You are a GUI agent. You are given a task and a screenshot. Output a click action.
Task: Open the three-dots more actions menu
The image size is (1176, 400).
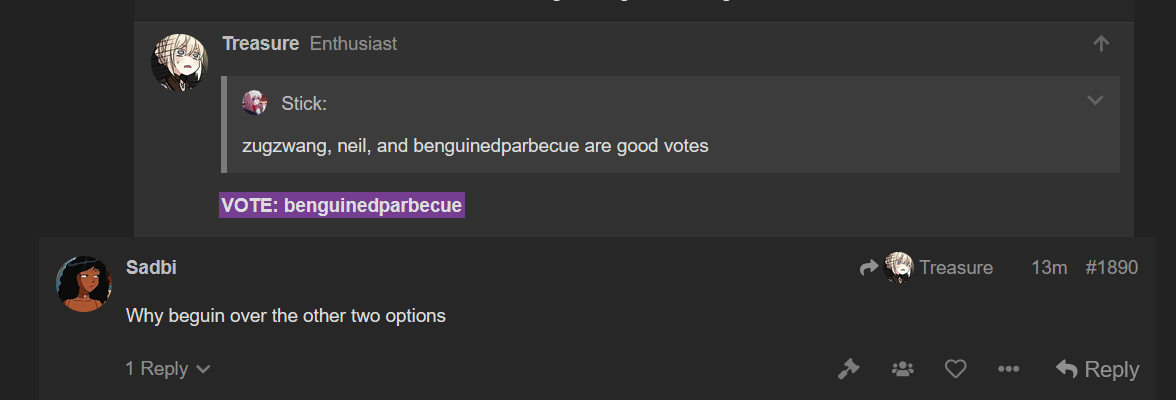[x=1009, y=368]
